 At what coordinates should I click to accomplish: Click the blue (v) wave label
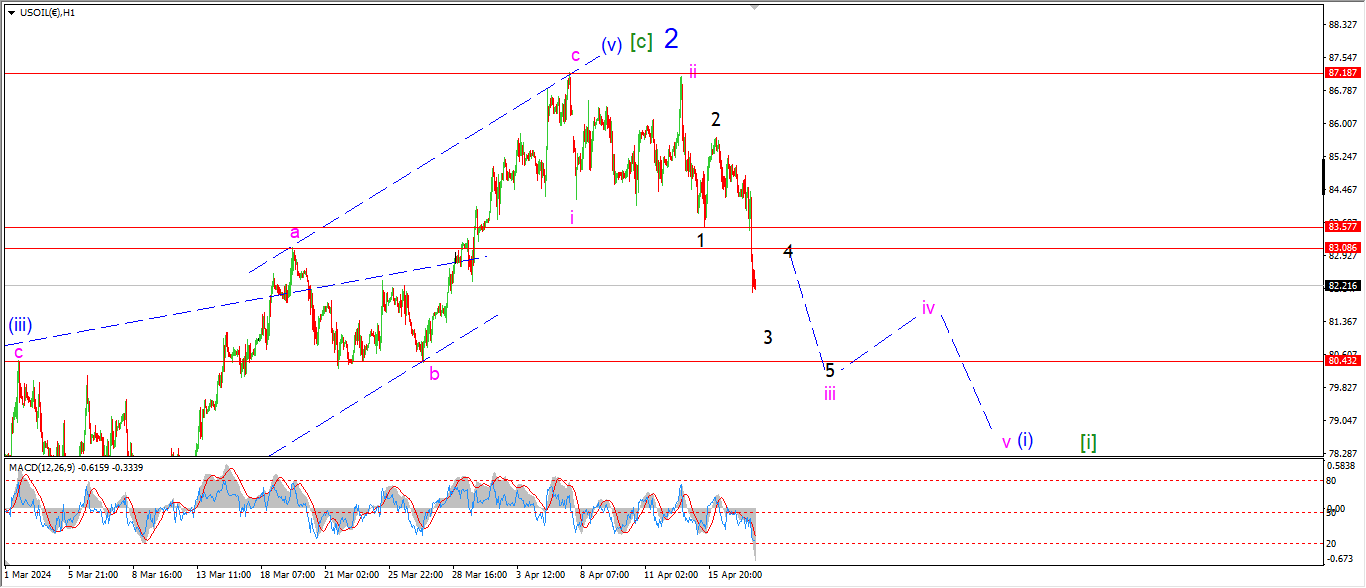pos(611,44)
